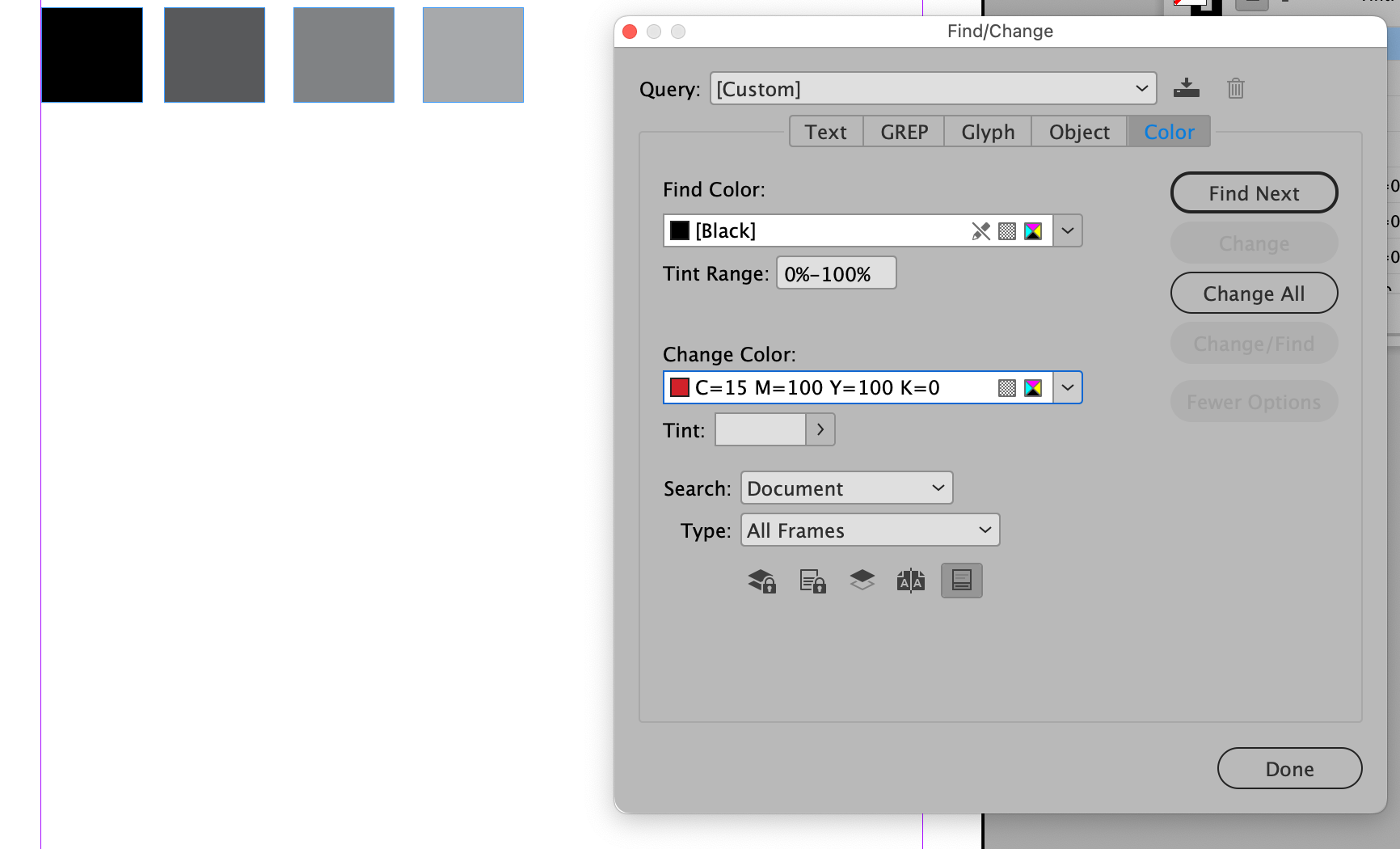Click the Find Next button
1400x849 pixels.
coord(1254,192)
